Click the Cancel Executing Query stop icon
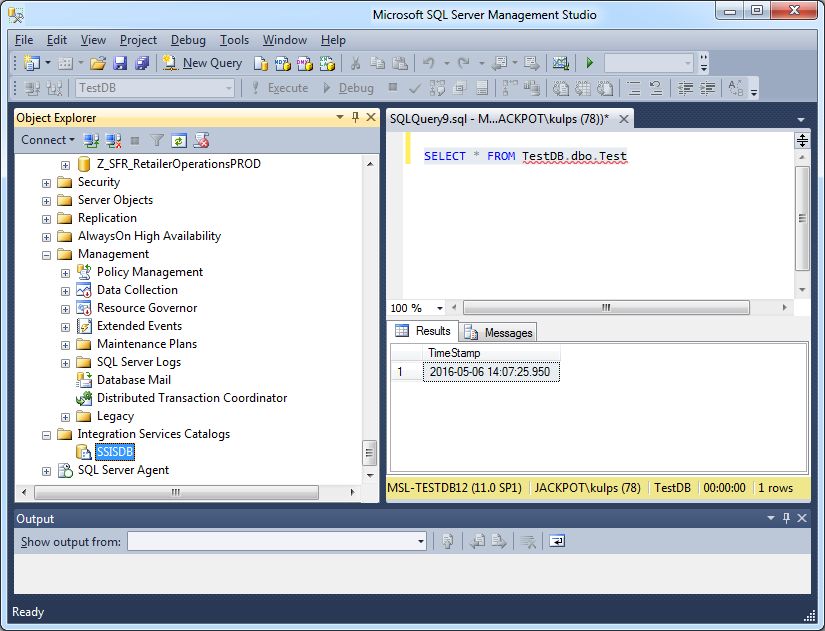Screen dimensions: 825x631 [x=393, y=87]
